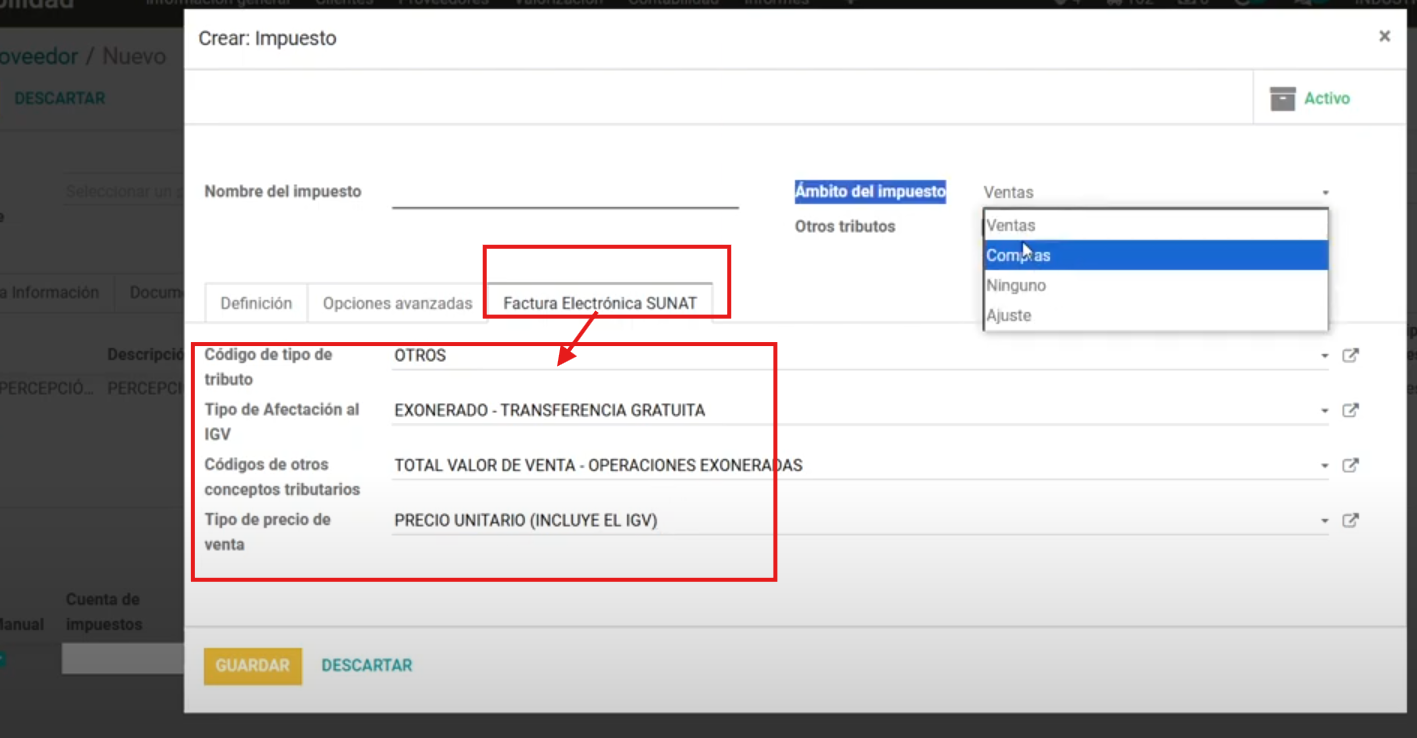Expand the Tipo de precio de venta dropdown
The height and width of the screenshot is (738, 1417).
(x=1324, y=521)
